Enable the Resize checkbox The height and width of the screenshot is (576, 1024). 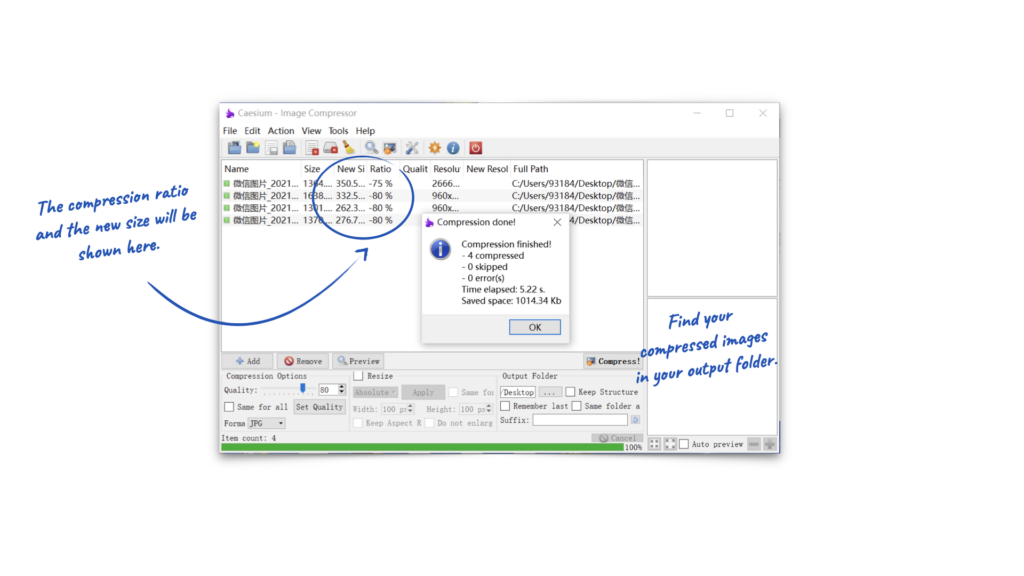pyautogui.click(x=359, y=376)
